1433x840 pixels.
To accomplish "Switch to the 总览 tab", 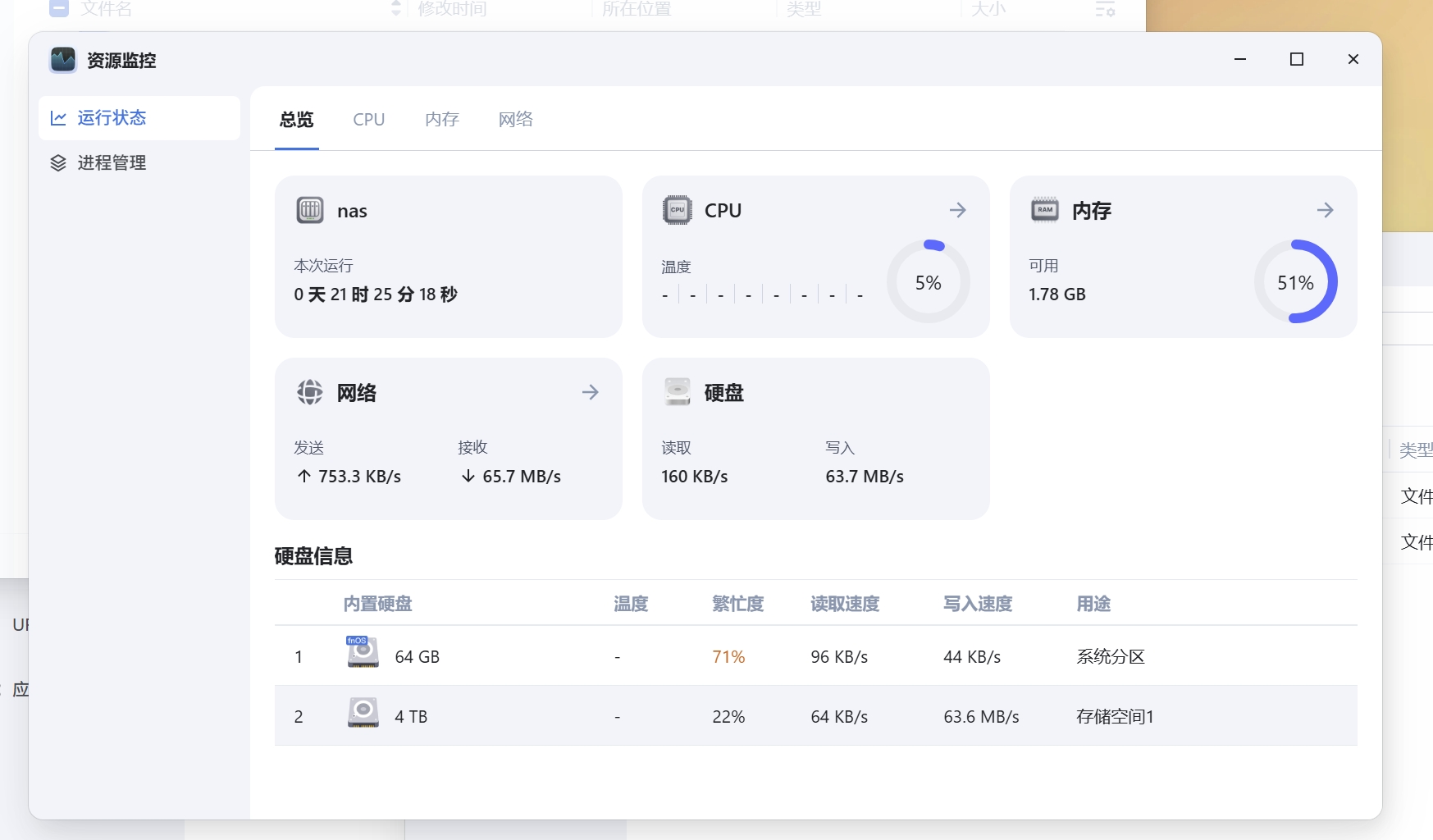I will tap(296, 120).
